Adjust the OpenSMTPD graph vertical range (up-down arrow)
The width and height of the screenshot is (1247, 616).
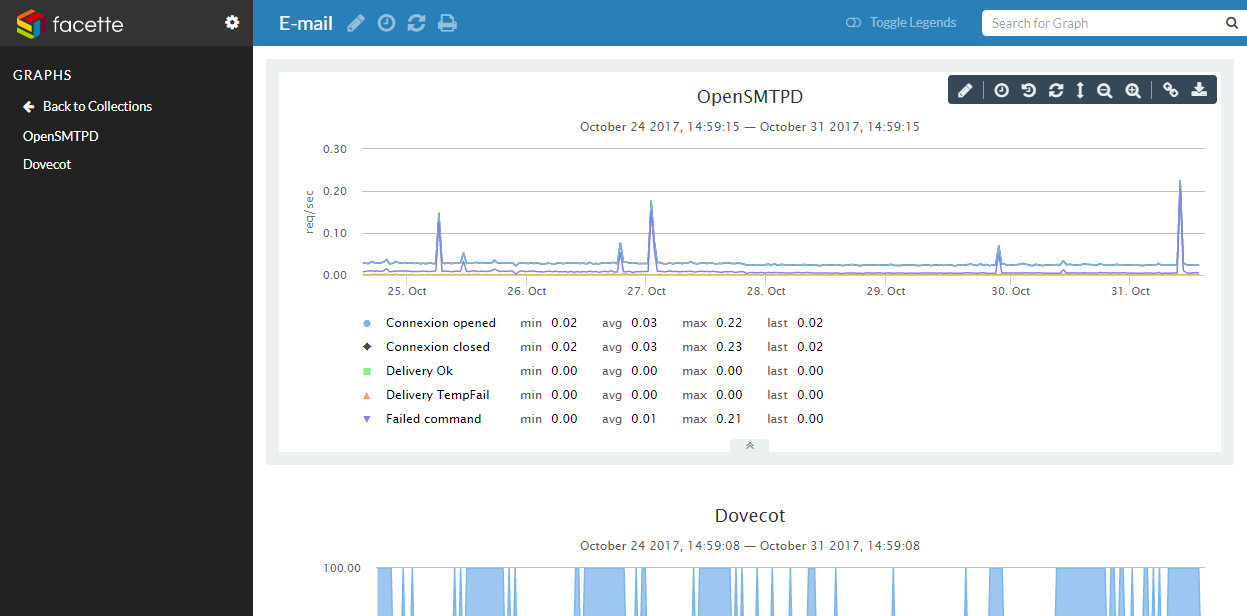[1080, 90]
